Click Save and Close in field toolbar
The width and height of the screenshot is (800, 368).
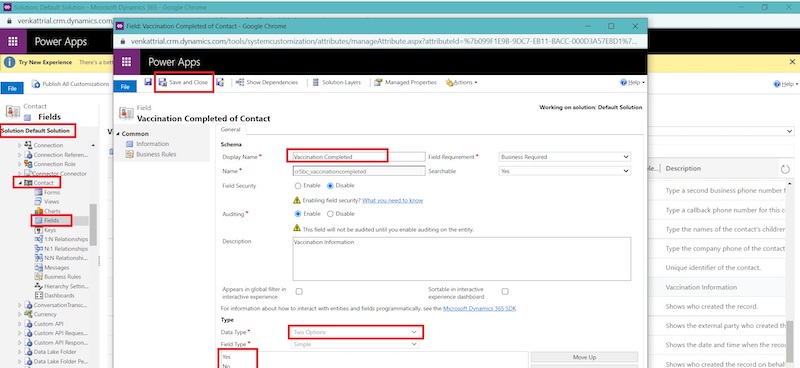pos(184,82)
